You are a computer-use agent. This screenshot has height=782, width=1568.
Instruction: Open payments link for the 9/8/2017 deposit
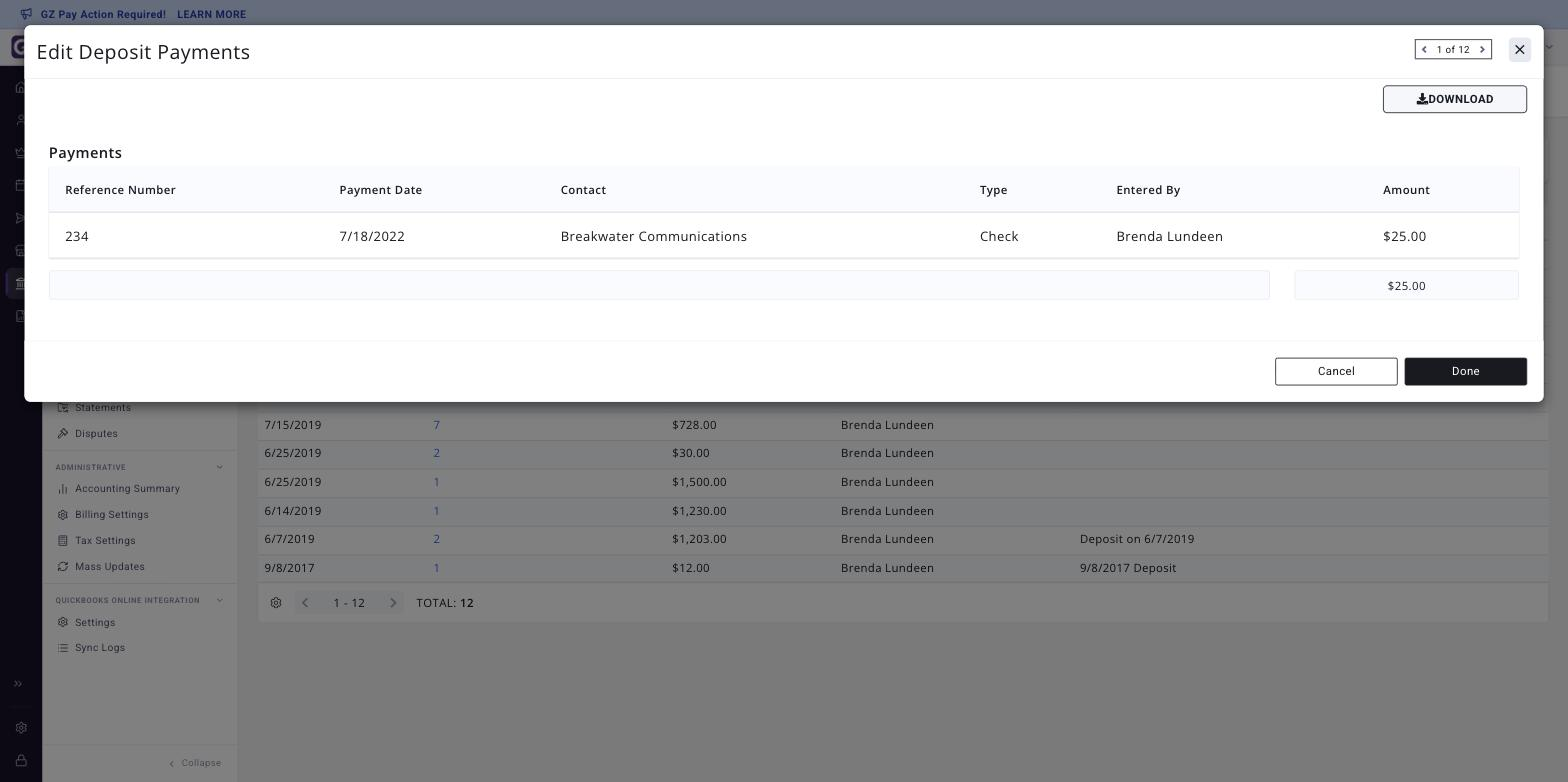click(437, 568)
